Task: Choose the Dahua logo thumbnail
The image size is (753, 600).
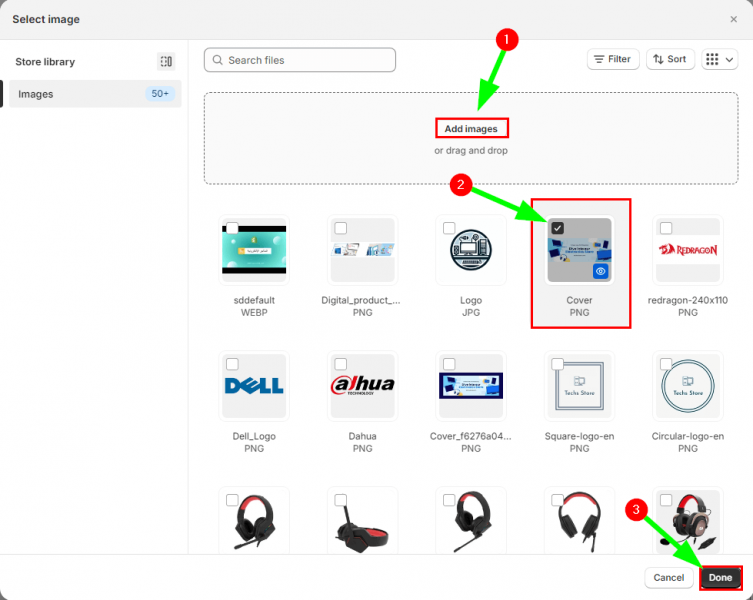Action: pos(362,386)
